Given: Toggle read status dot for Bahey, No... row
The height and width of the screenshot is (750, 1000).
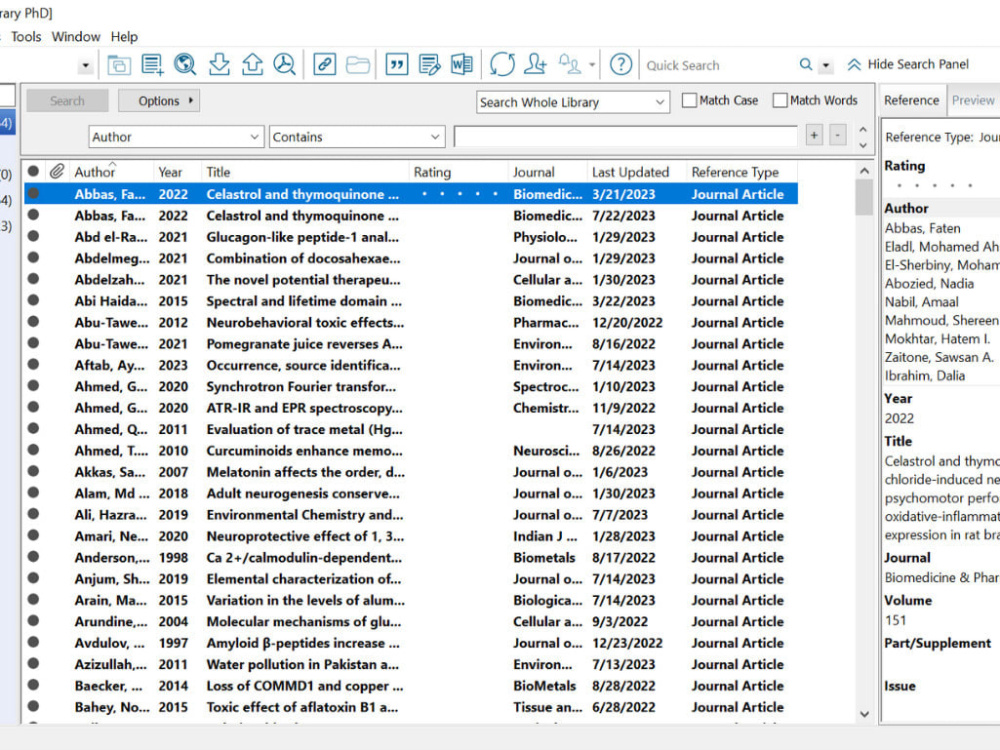Looking at the screenshot, I should tap(33, 706).
